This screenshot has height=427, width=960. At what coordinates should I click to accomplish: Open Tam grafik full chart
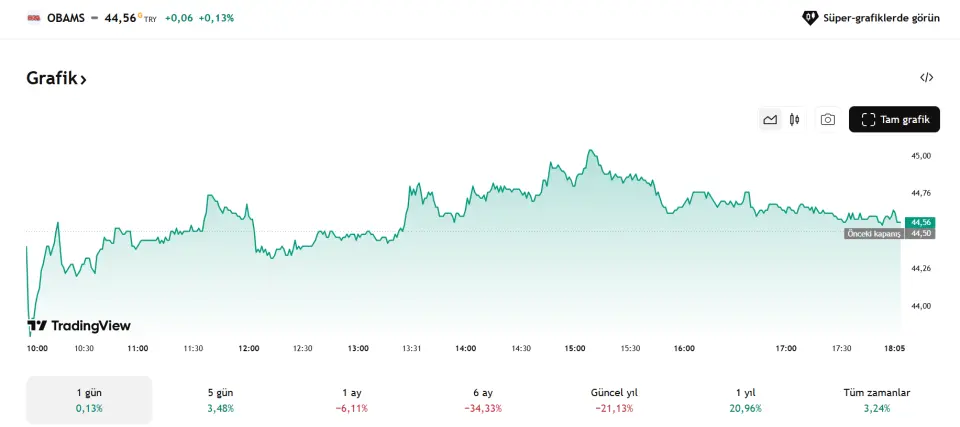point(895,120)
